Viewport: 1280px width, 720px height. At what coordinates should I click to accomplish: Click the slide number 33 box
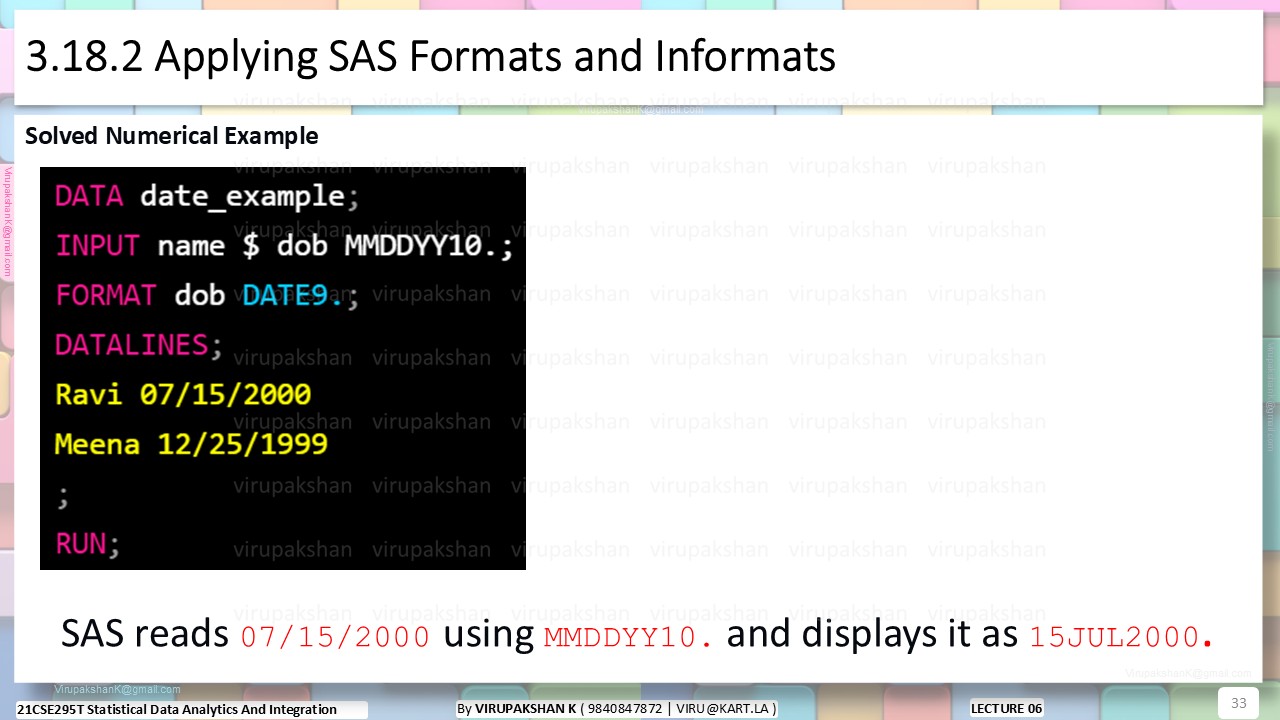tap(1238, 703)
